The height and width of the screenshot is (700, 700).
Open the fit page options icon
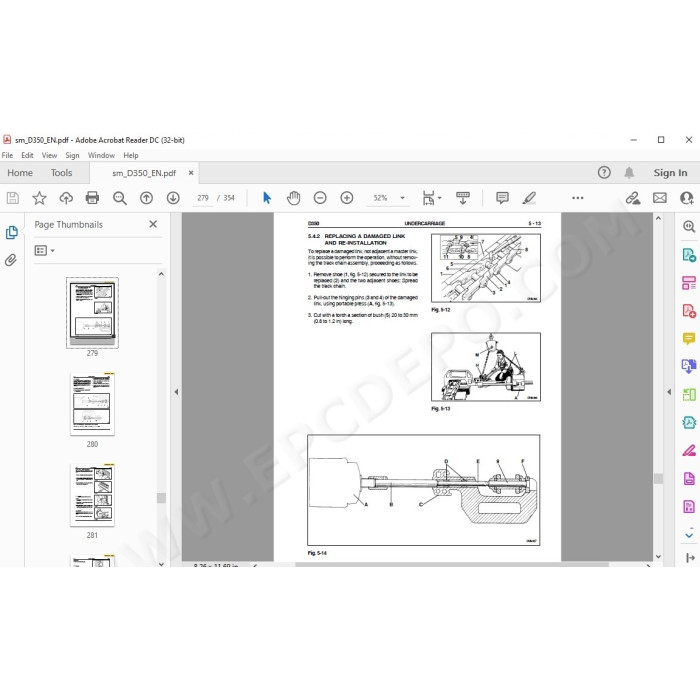tap(431, 198)
